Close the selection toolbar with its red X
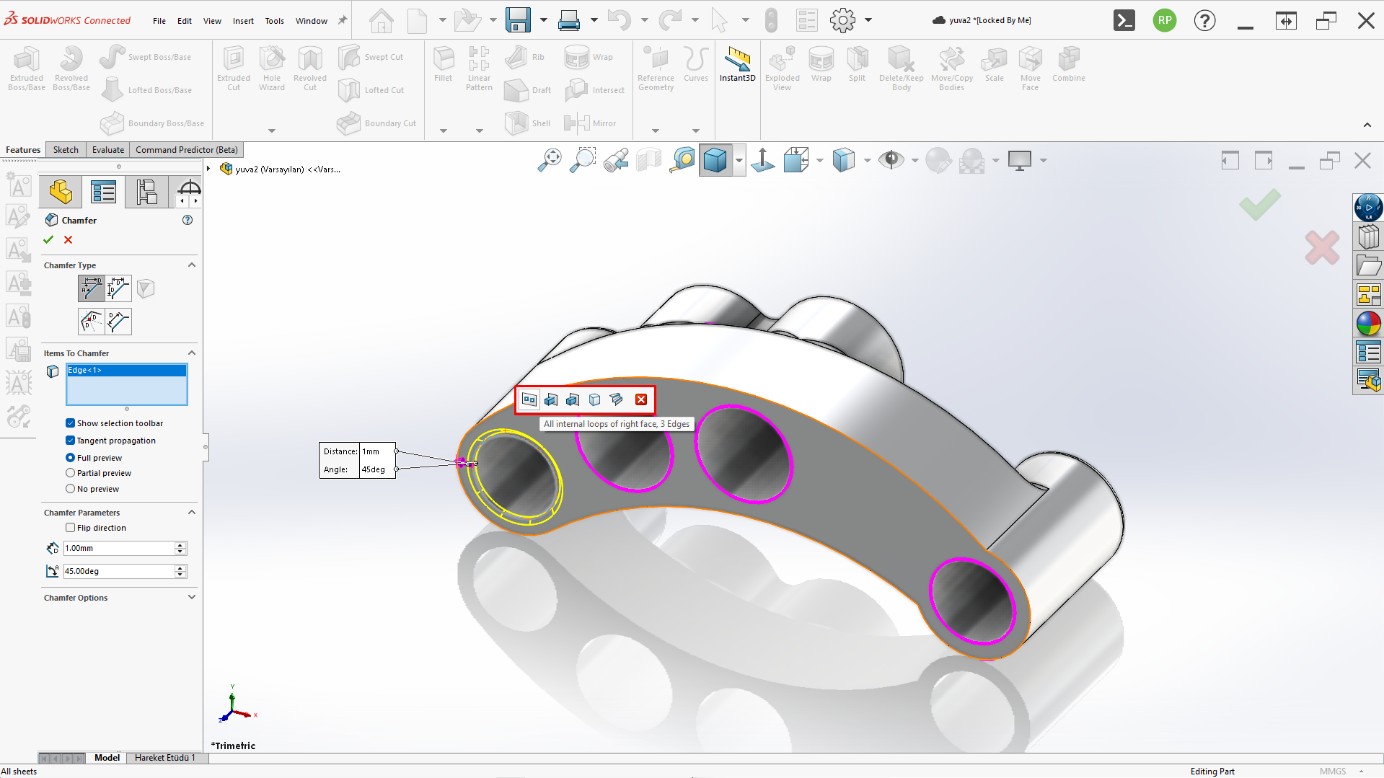Image resolution: width=1384 pixels, height=778 pixels. tap(641, 400)
